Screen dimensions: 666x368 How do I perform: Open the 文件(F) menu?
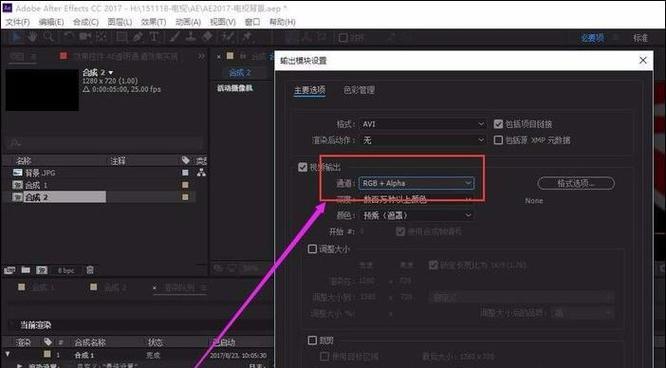[x=18, y=22]
